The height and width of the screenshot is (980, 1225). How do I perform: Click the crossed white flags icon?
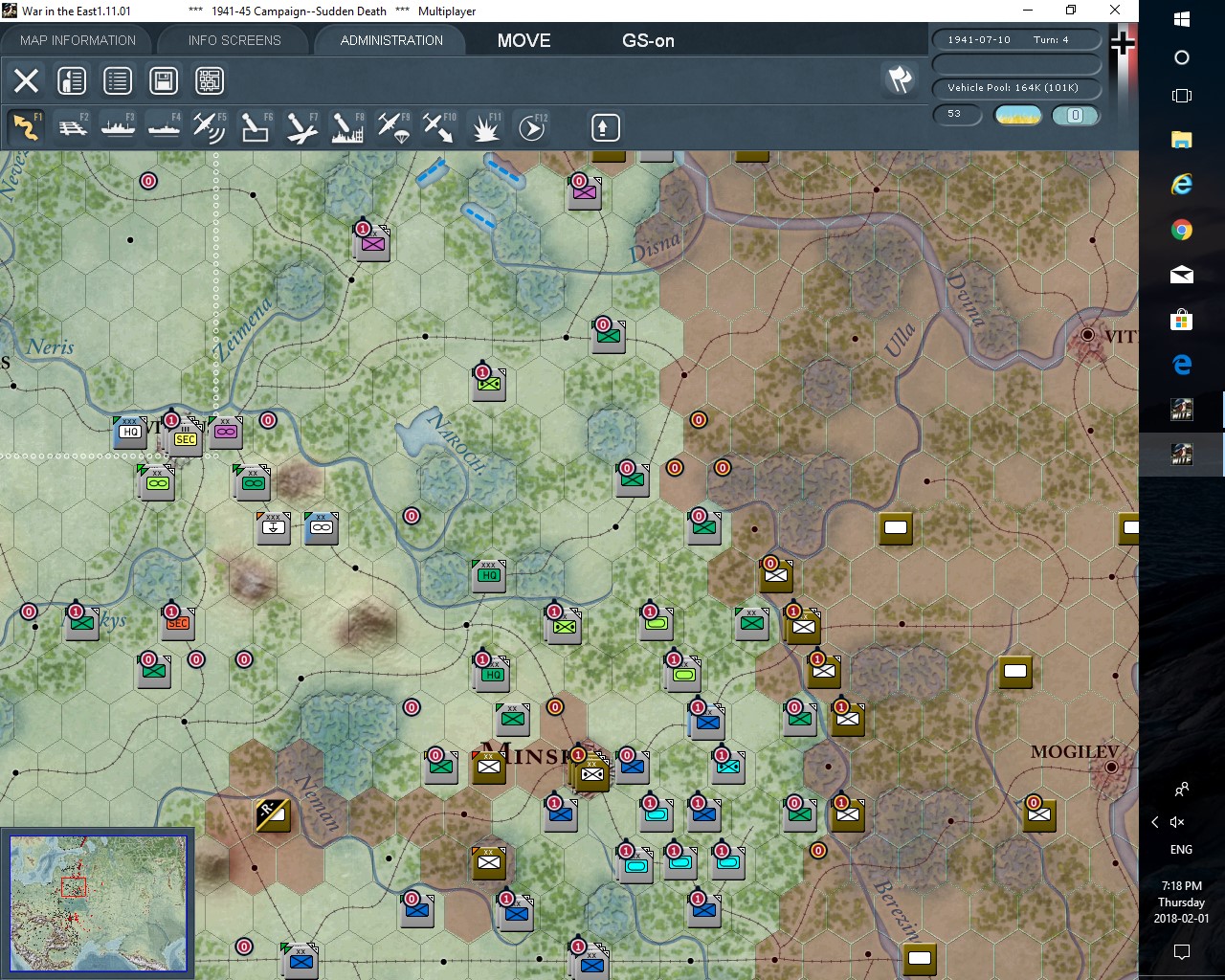(900, 79)
